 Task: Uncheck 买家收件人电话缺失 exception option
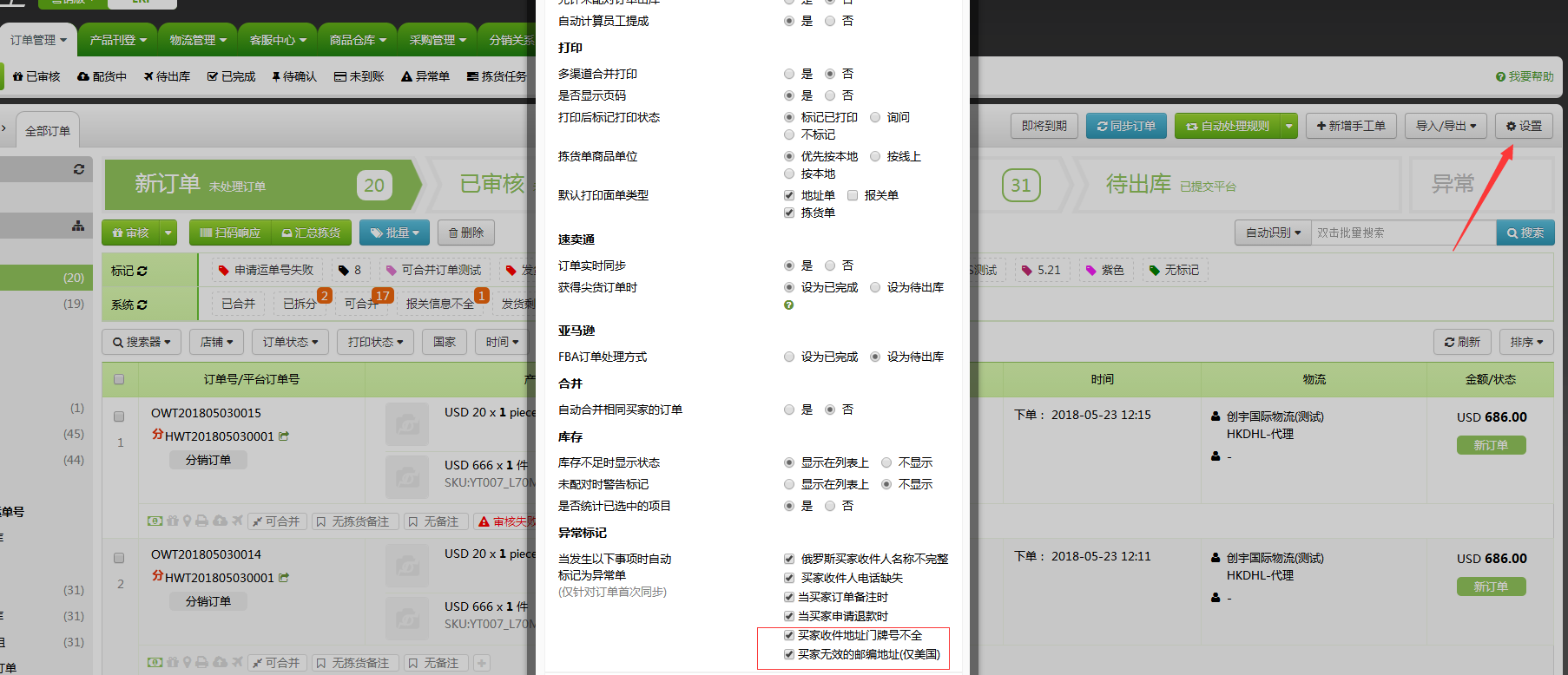pyautogui.click(x=789, y=578)
